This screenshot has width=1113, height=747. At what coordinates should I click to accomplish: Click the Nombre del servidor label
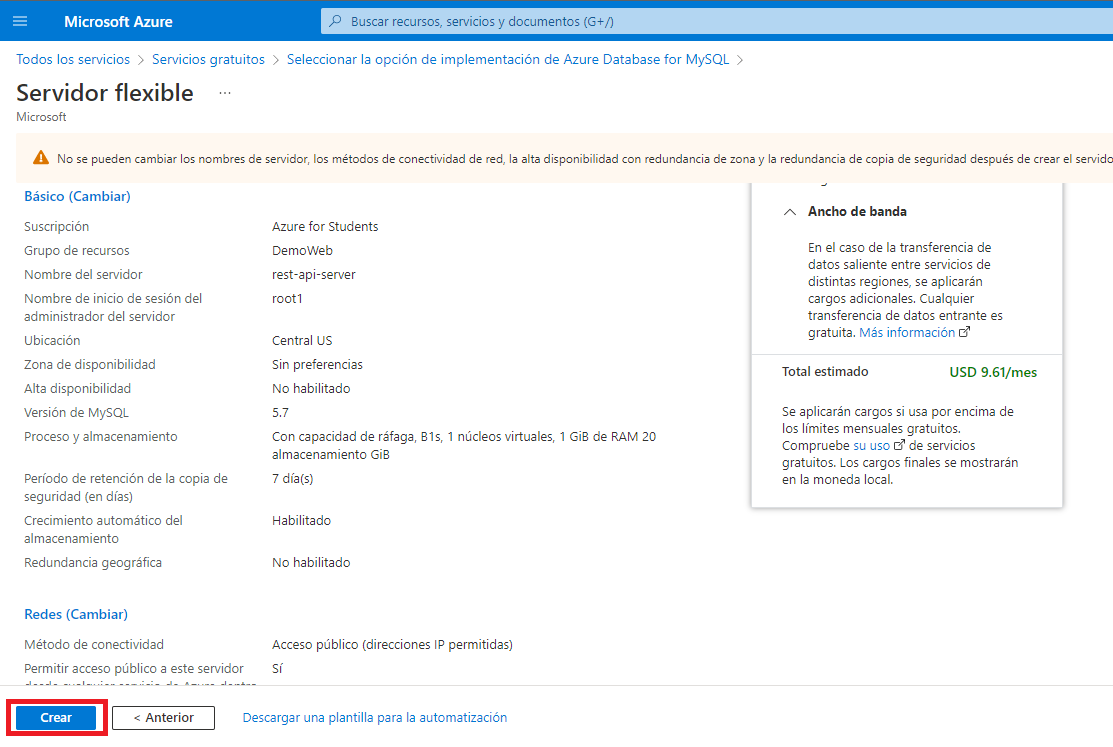[x=83, y=275]
